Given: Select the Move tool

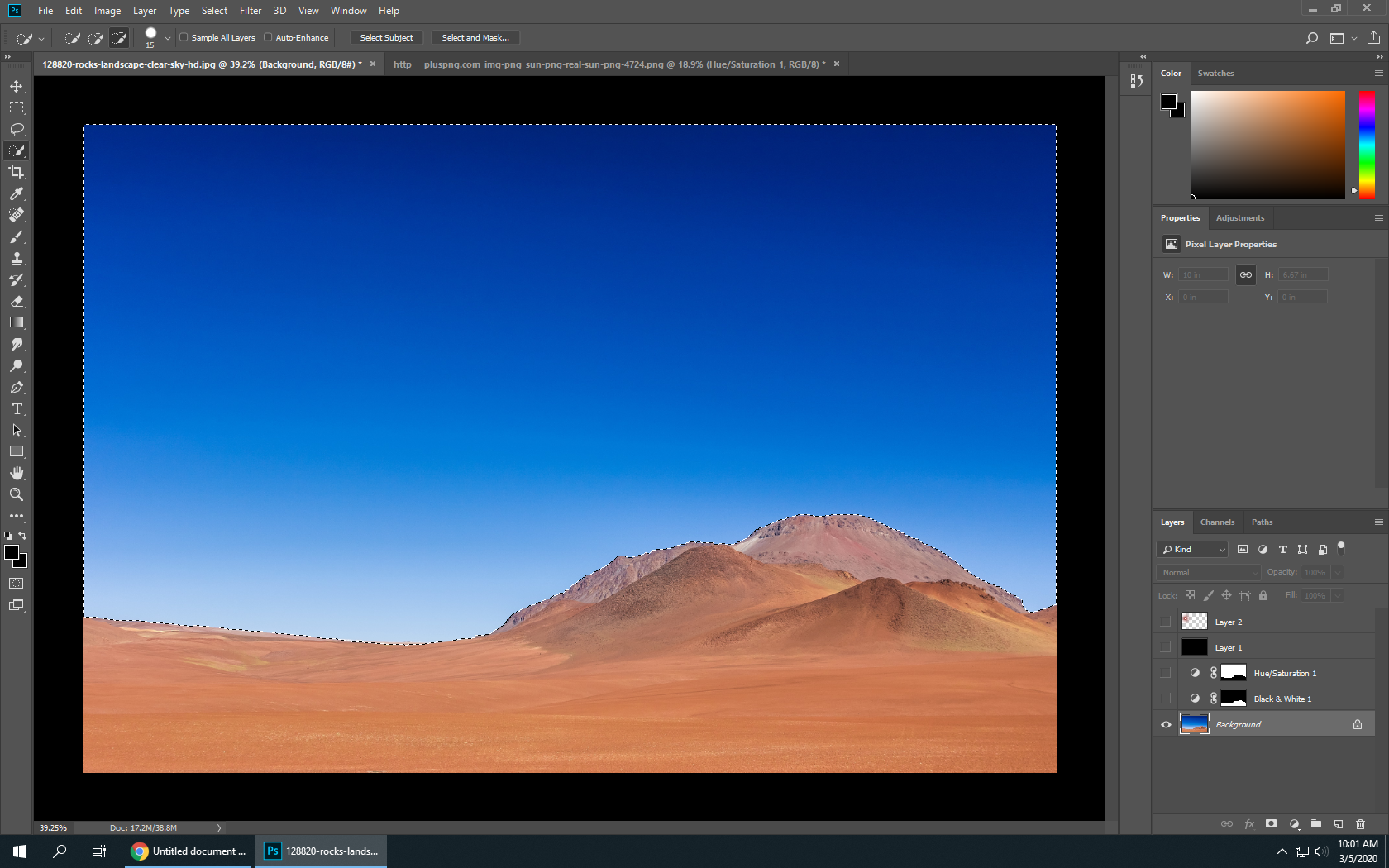Looking at the screenshot, I should pos(17,86).
